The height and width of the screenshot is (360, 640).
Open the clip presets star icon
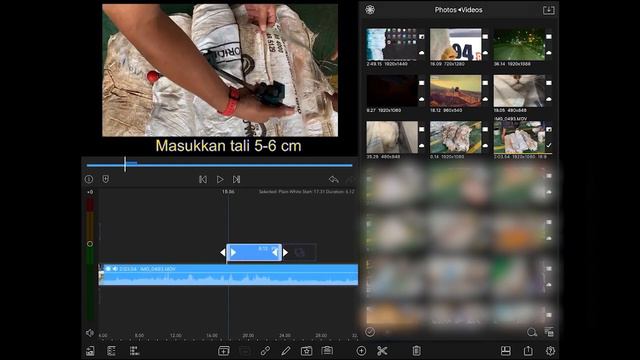(306, 351)
